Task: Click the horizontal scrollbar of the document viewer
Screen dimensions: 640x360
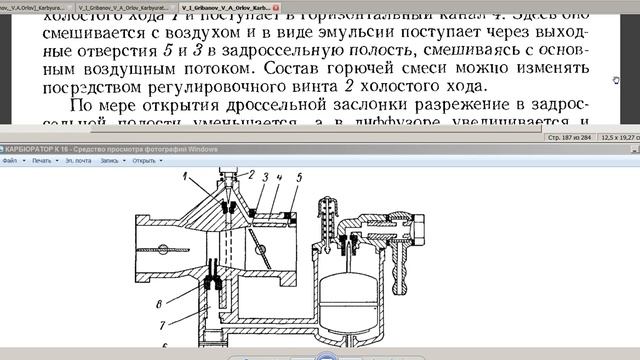Action: (316, 129)
